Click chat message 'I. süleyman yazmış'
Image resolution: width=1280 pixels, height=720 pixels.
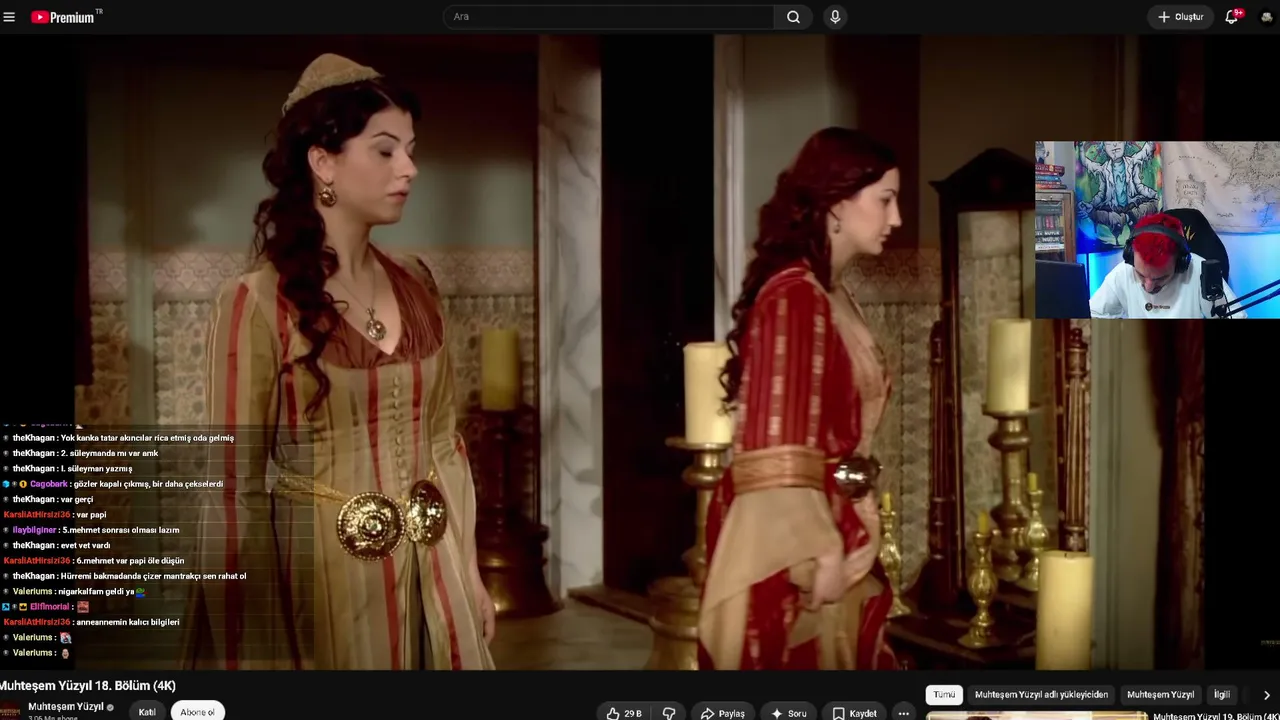[x=97, y=469]
